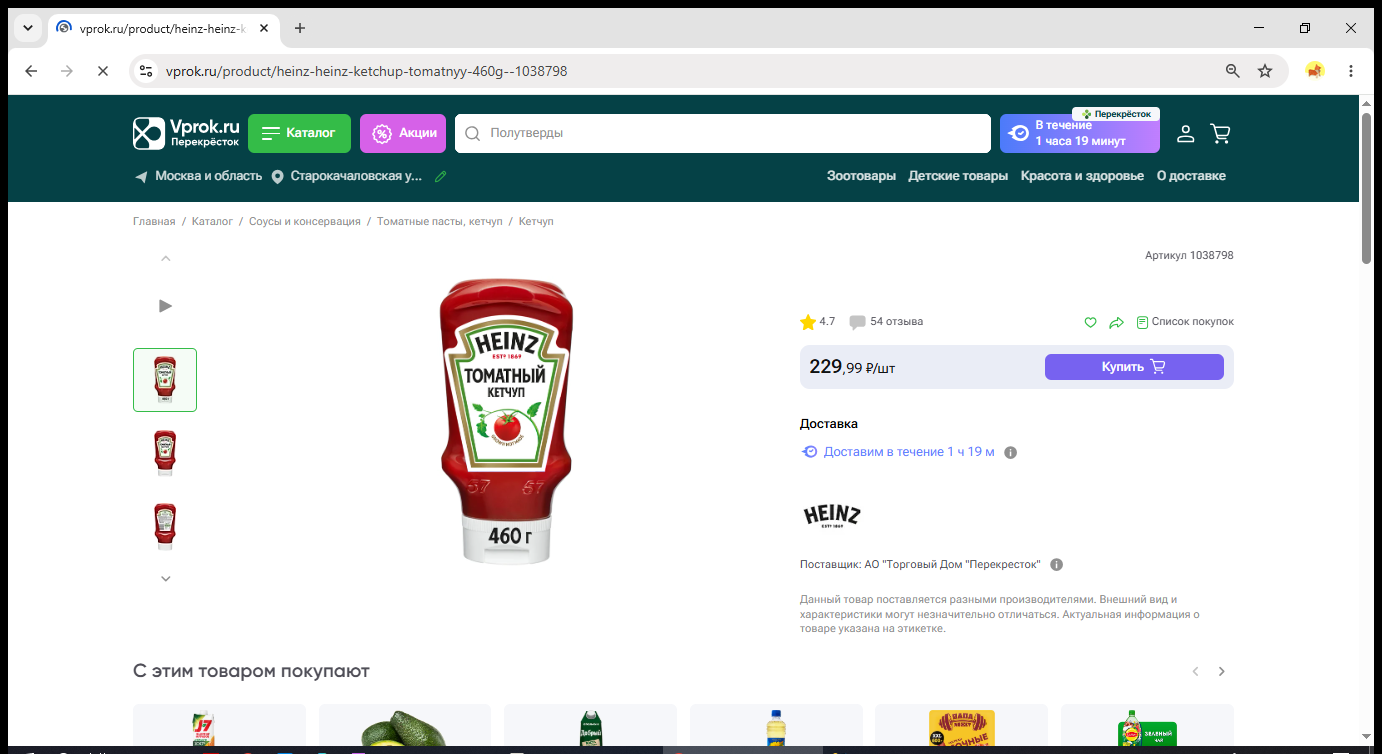
Task: Open the Кетчуп breadcrumb
Action: pyautogui.click(x=536, y=221)
